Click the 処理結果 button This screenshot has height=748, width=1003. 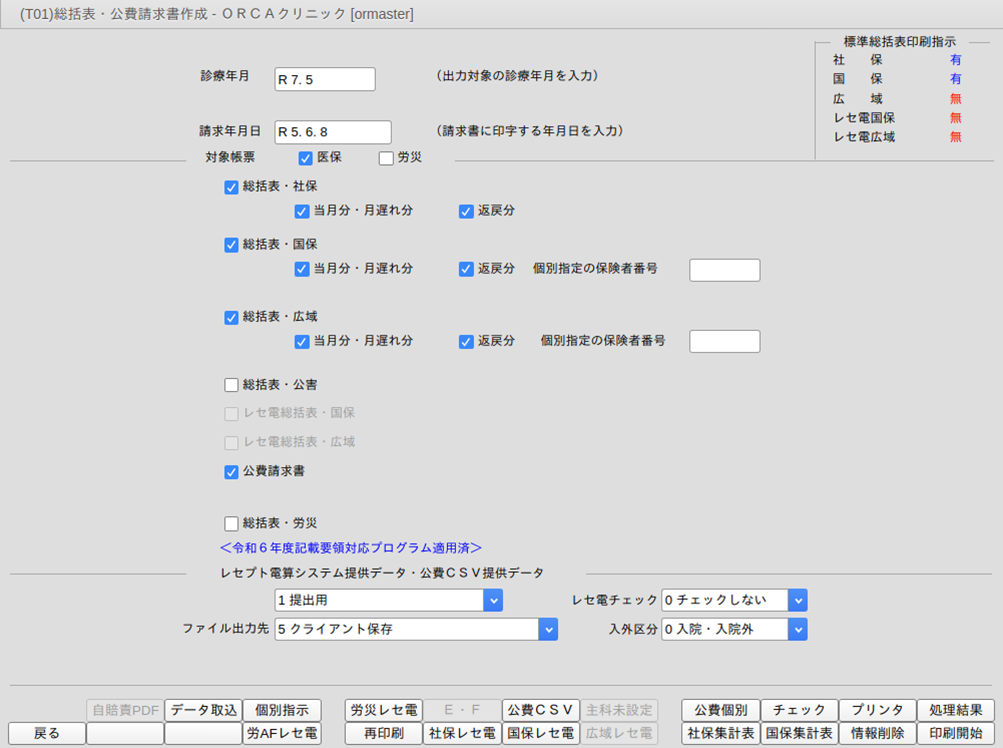click(x=956, y=710)
